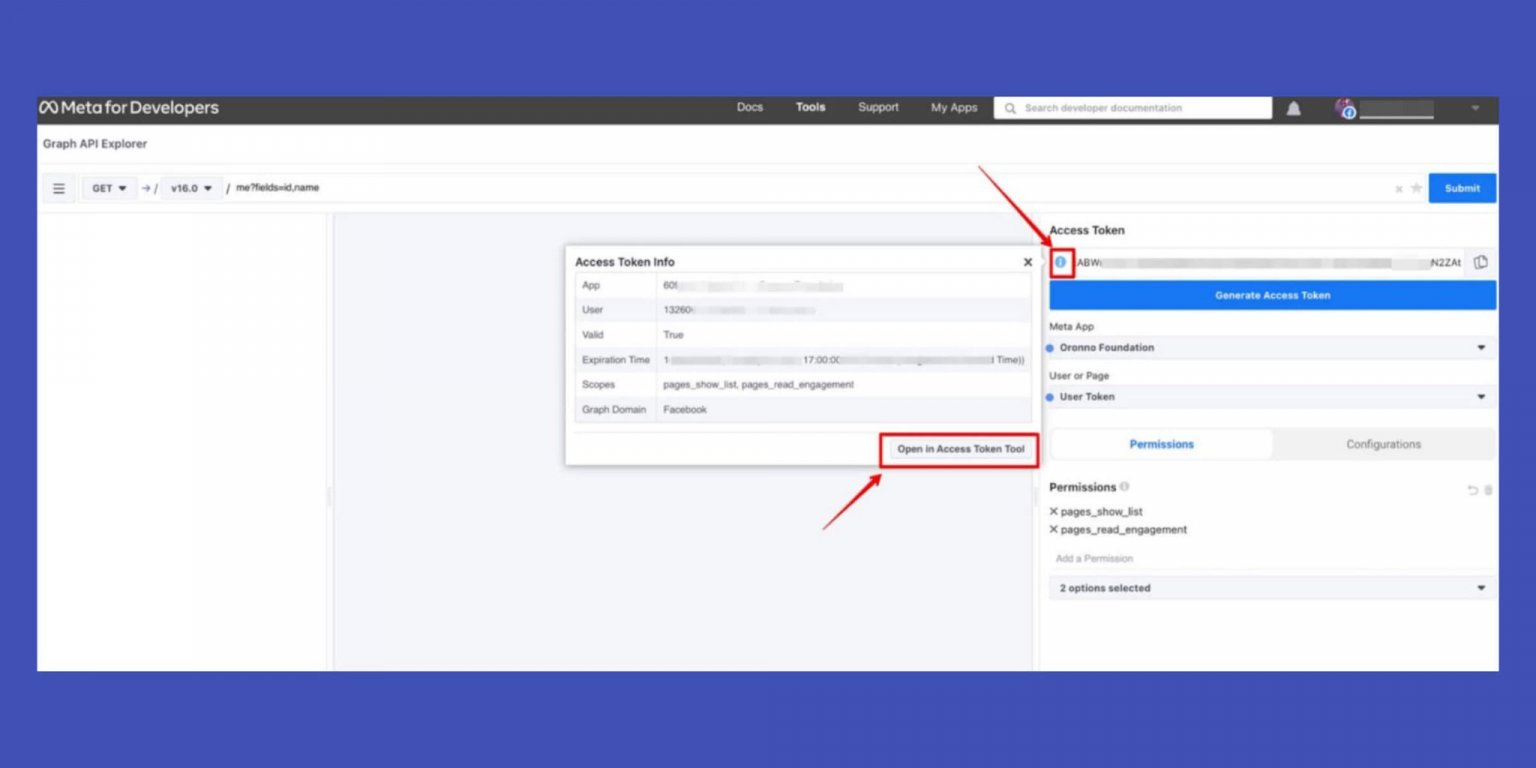
Task: Expand the User Token selector
Action: click(x=1270, y=397)
